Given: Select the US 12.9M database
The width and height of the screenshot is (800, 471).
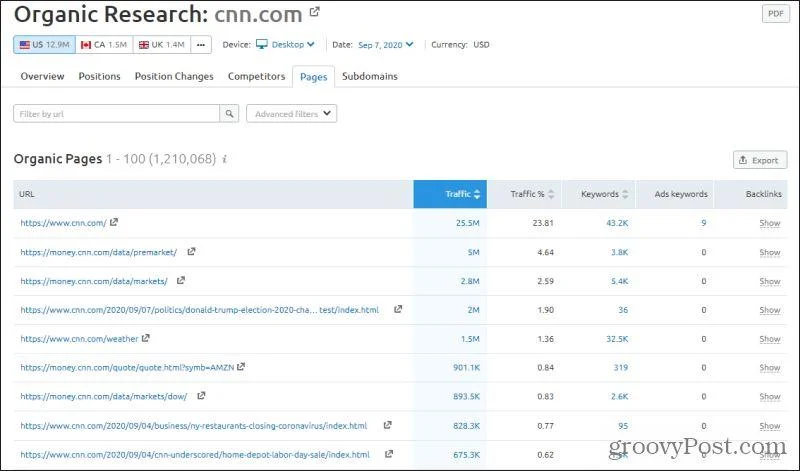Looking at the screenshot, I should tap(44, 45).
